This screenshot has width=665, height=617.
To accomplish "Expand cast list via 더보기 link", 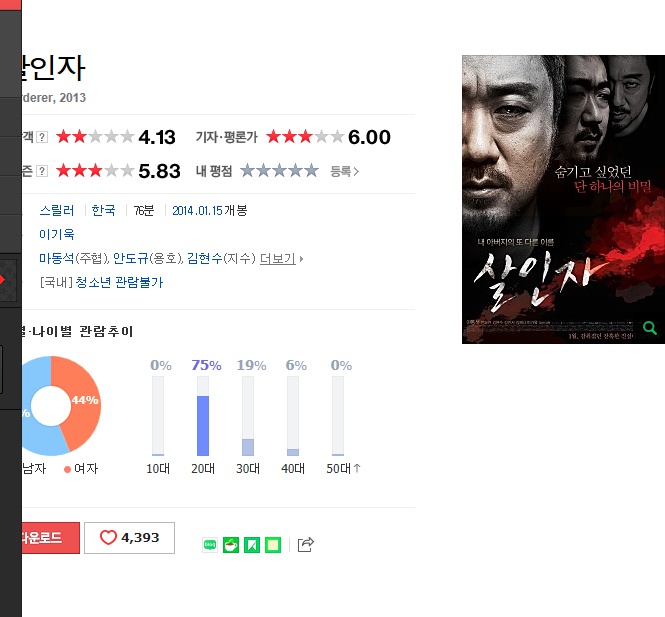I will (x=278, y=259).
